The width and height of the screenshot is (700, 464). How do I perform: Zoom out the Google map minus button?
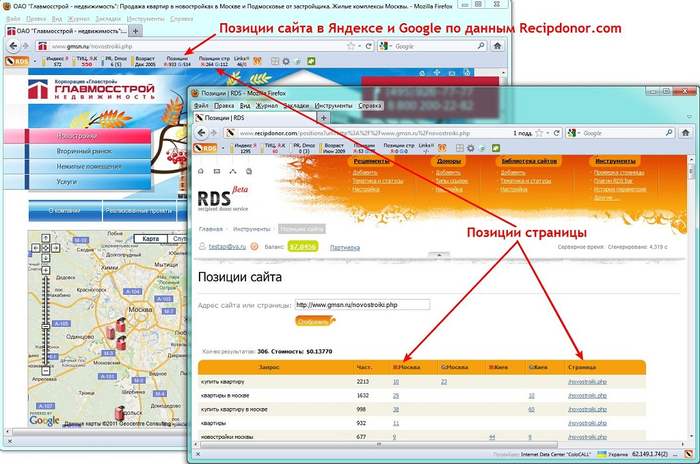click(x=46, y=370)
